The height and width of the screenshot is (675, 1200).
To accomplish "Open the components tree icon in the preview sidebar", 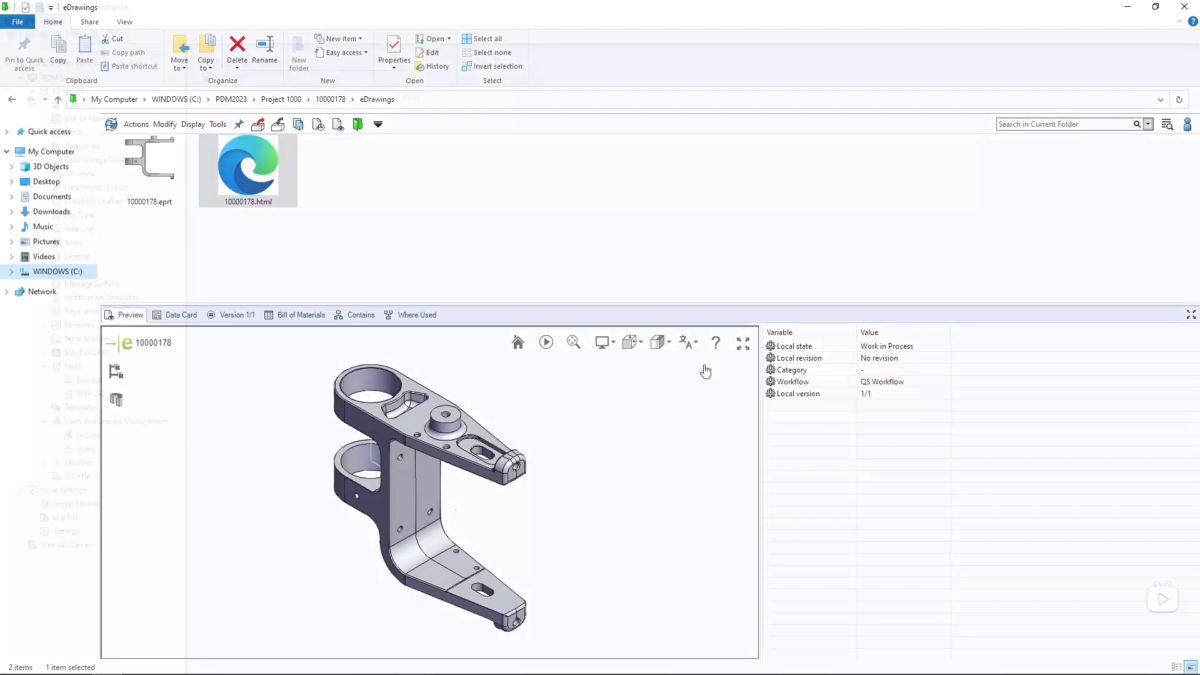I will click(x=116, y=372).
